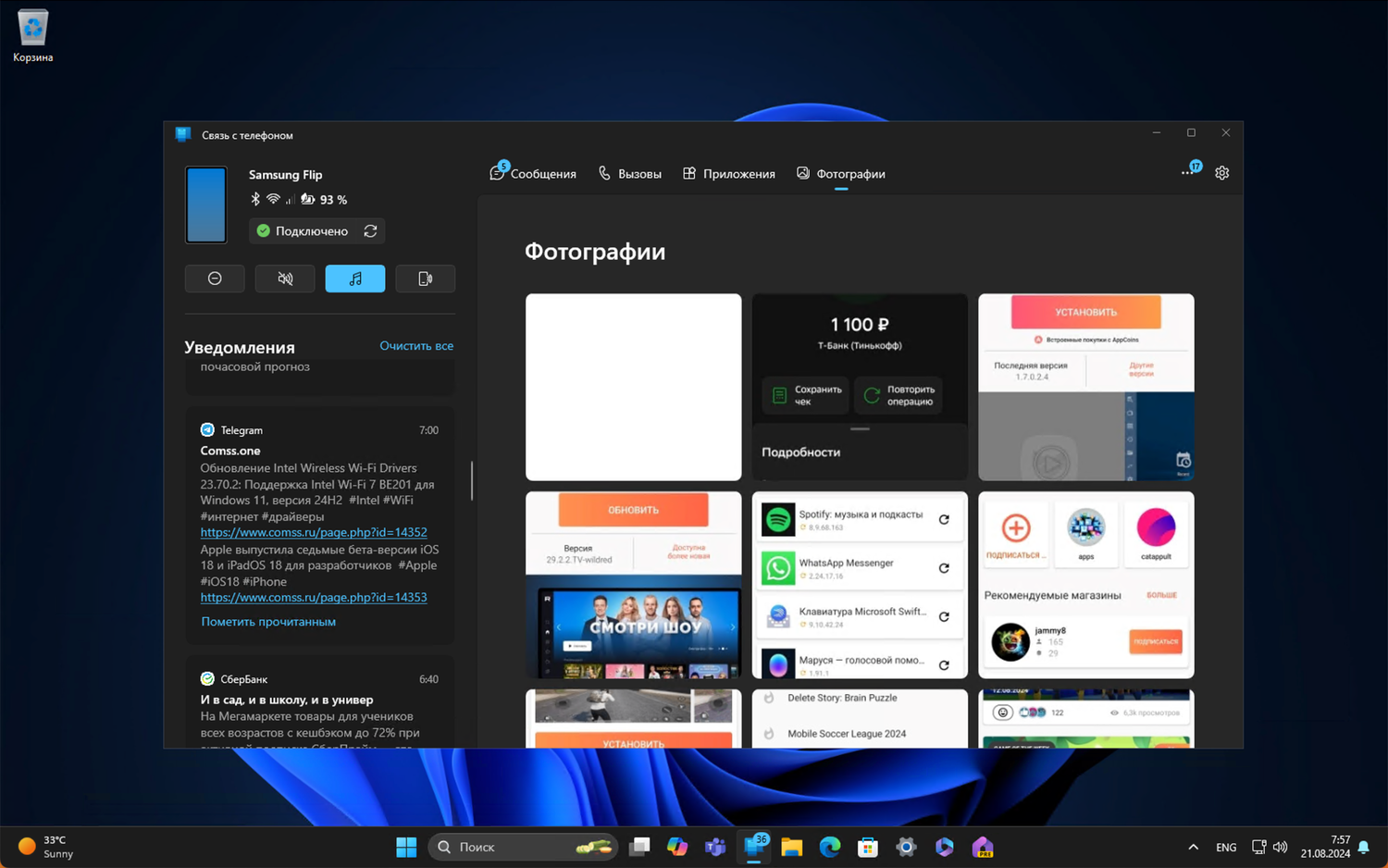Screen dimensions: 1388x868
Task: Click the Phone Link taskbar icon
Action: coord(755,847)
